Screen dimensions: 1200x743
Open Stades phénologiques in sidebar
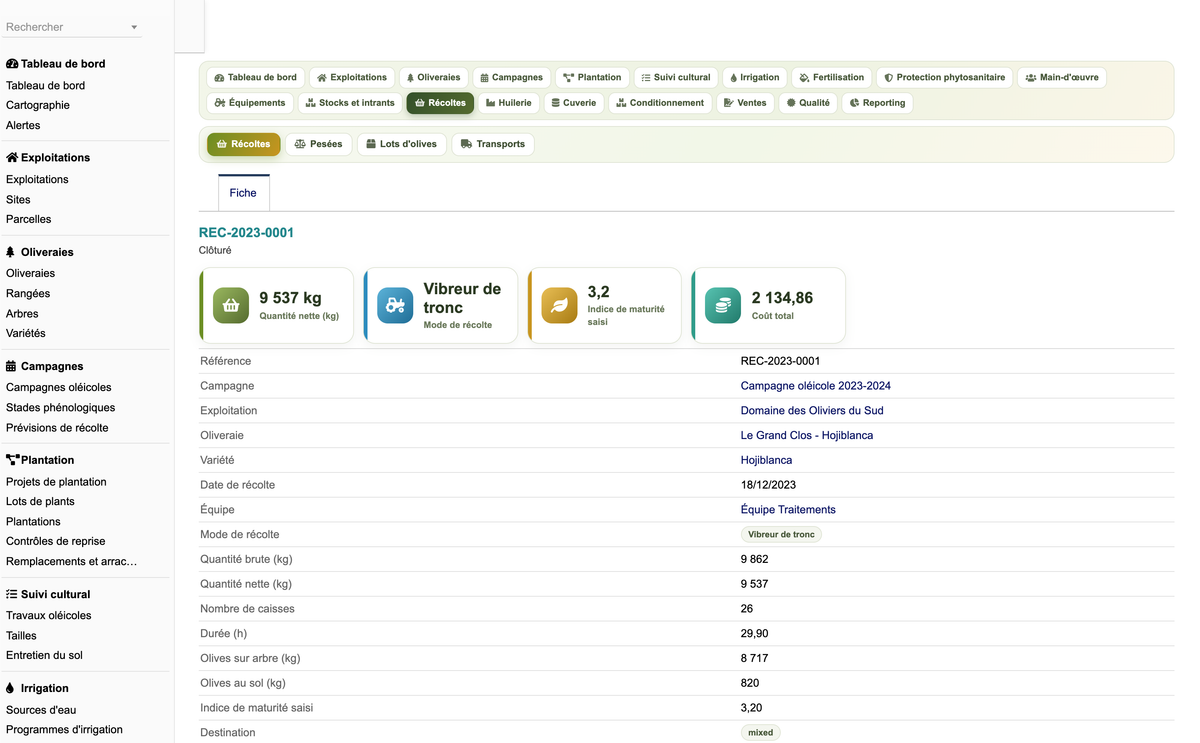(60, 407)
